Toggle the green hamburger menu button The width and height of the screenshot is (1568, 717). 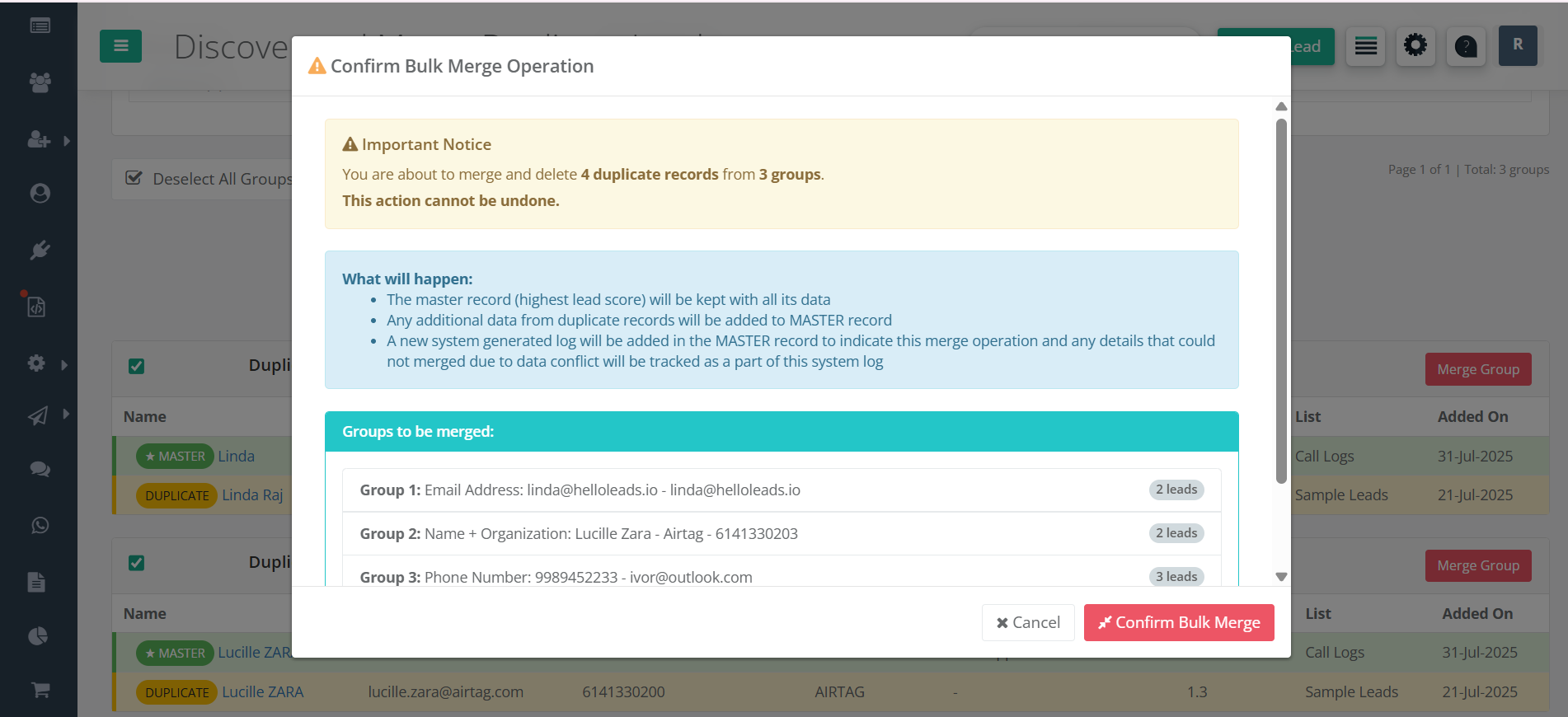[x=120, y=46]
